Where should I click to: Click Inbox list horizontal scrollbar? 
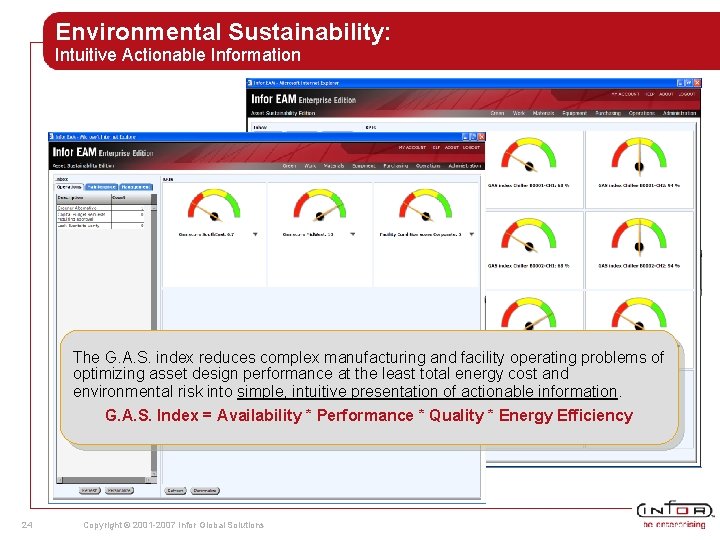pos(104,480)
